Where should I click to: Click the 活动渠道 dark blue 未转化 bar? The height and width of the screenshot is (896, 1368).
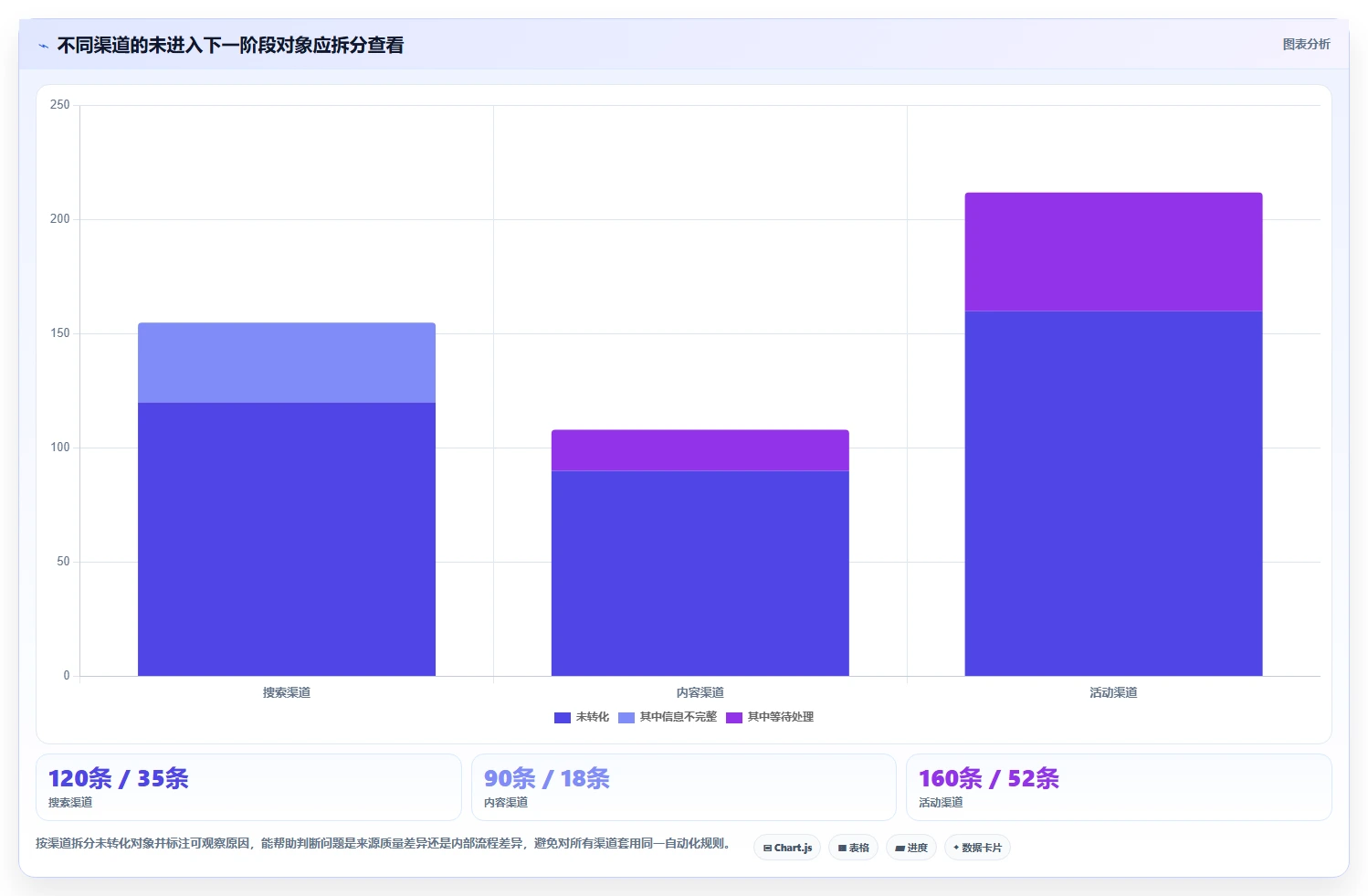point(1113,493)
